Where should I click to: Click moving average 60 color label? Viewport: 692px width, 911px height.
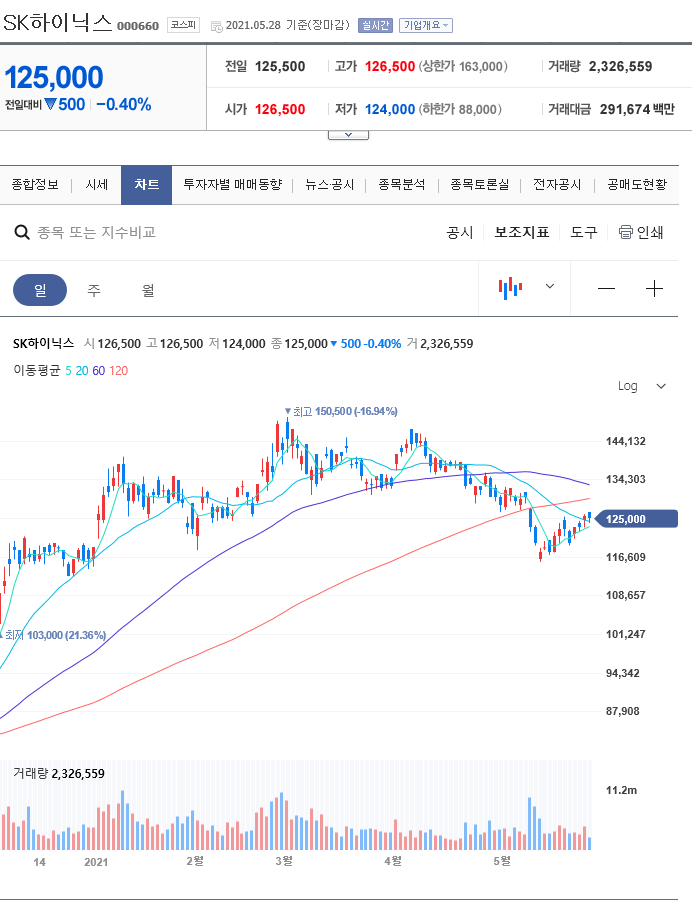click(x=98, y=371)
